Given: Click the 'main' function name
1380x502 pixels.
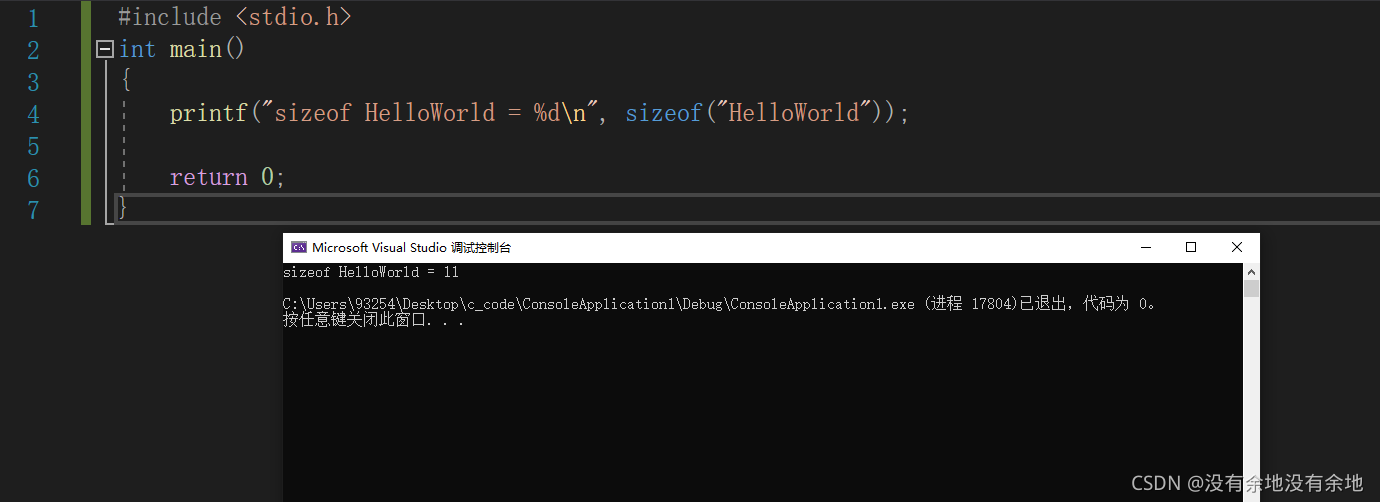Looking at the screenshot, I should (196, 49).
